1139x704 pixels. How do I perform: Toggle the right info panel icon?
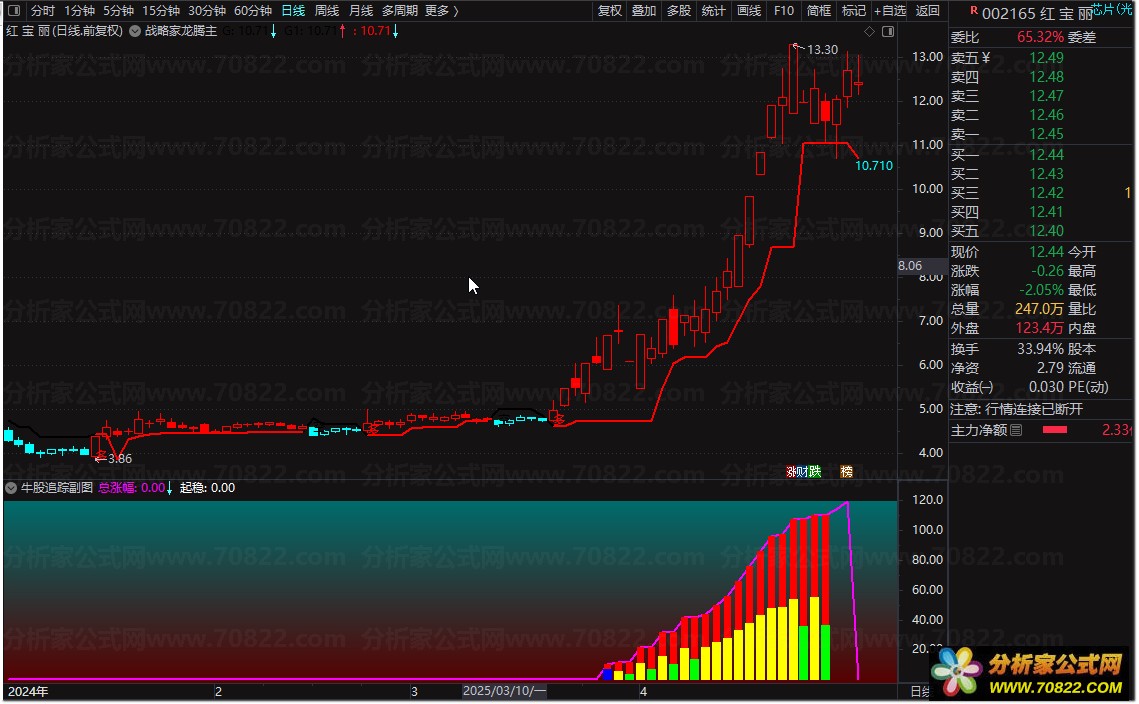(x=888, y=31)
